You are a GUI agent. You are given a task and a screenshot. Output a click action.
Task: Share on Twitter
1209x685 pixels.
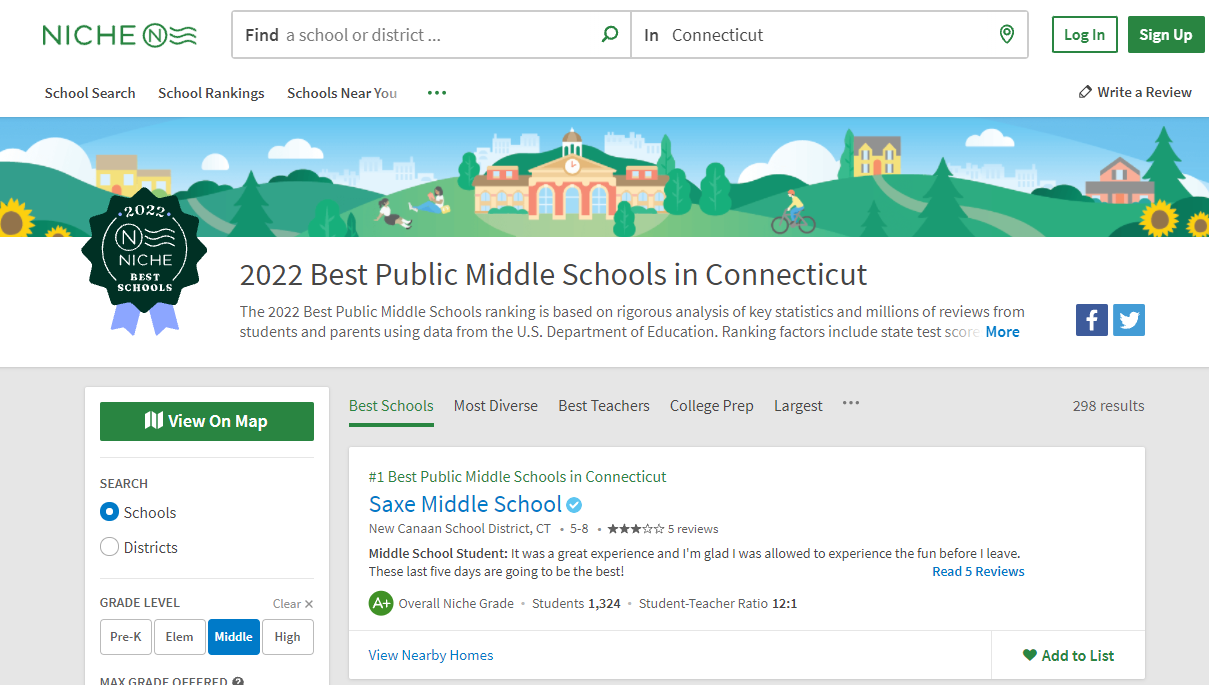click(1129, 320)
